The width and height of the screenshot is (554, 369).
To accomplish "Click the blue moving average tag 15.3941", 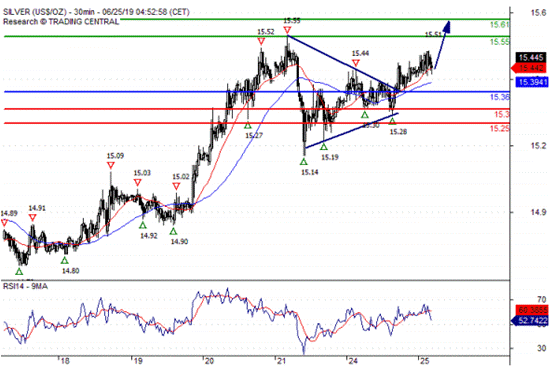I will tap(532, 82).
